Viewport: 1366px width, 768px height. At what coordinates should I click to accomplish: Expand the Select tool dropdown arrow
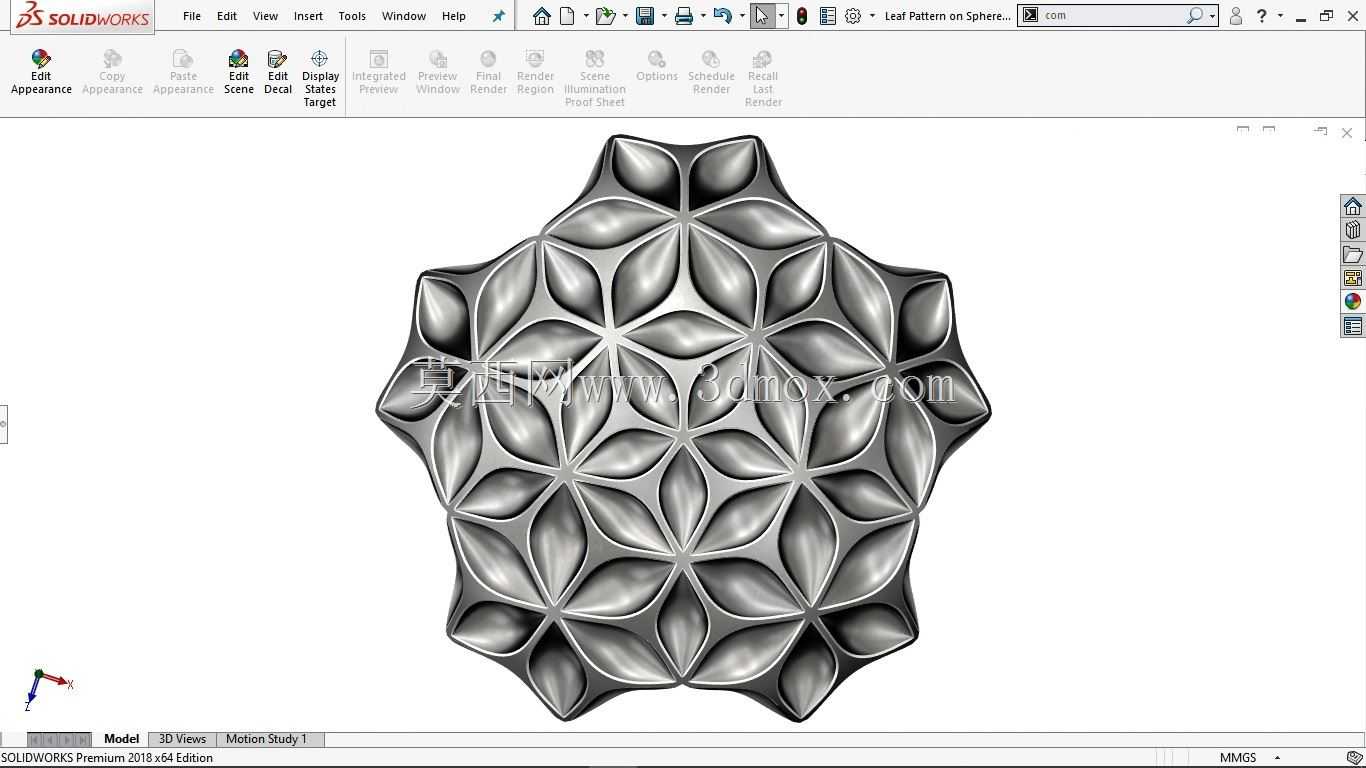[x=781, y=16]
